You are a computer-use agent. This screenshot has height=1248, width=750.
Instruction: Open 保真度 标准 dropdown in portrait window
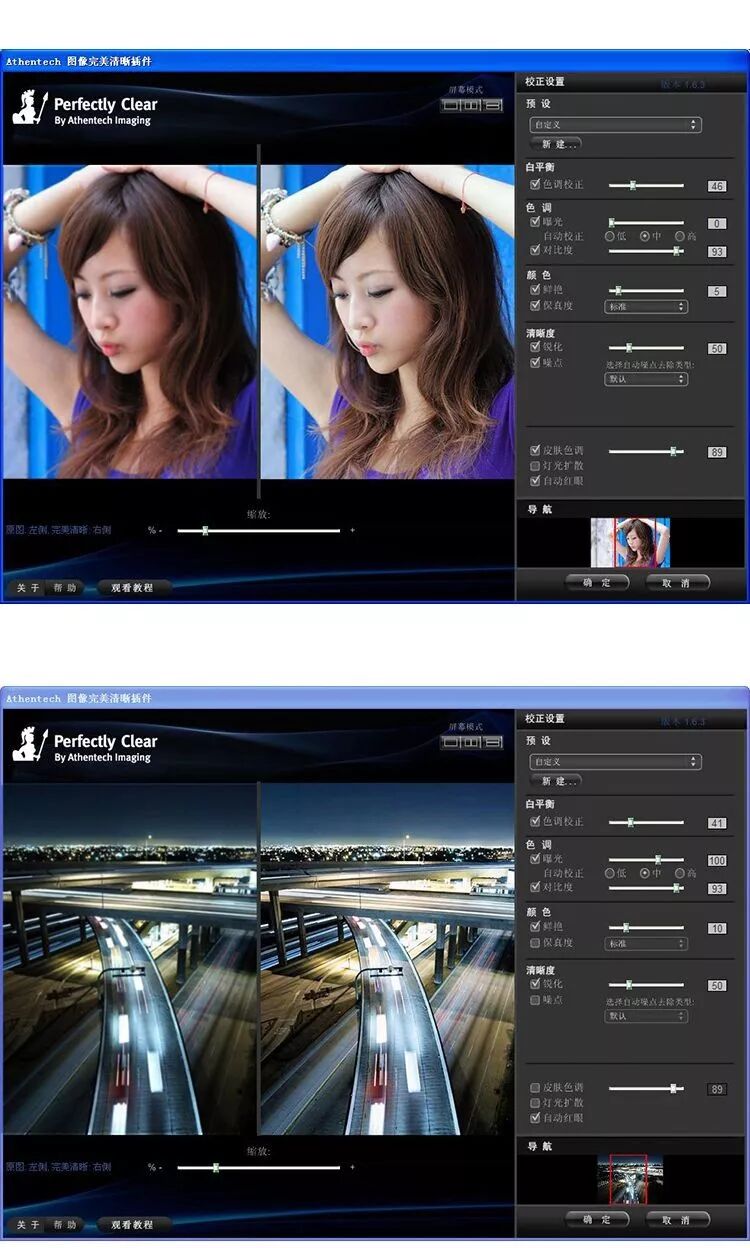[x=646, y=306]
